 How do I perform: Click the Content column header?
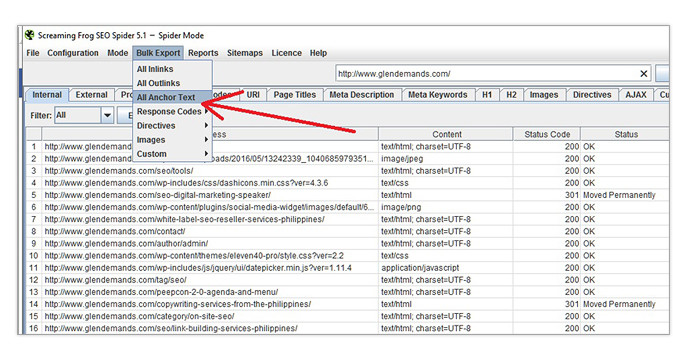(446, 134)
